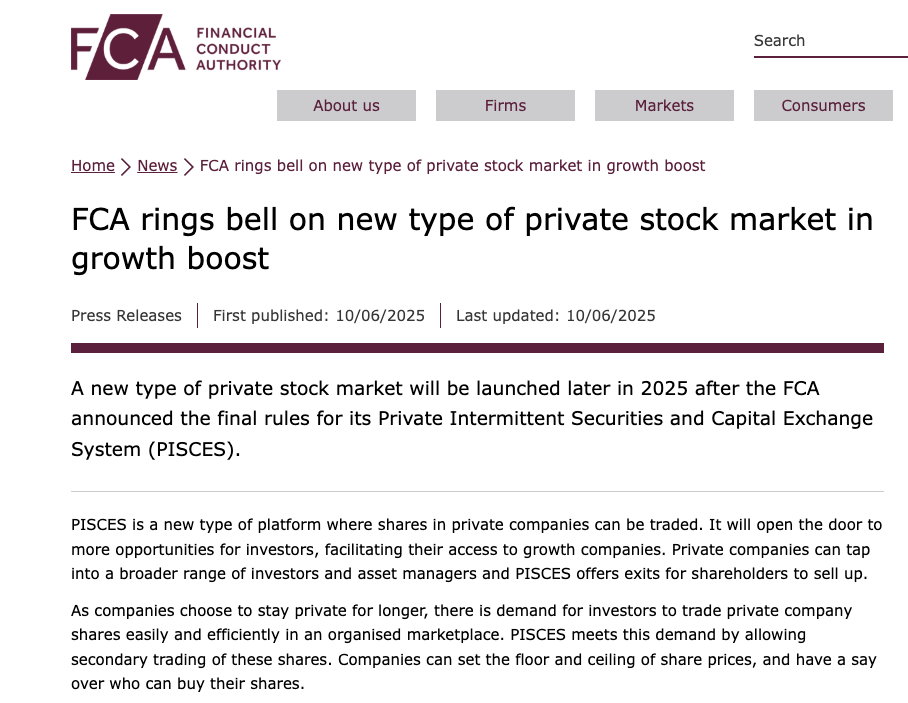Click the Press Releases category label

[126, 316]
